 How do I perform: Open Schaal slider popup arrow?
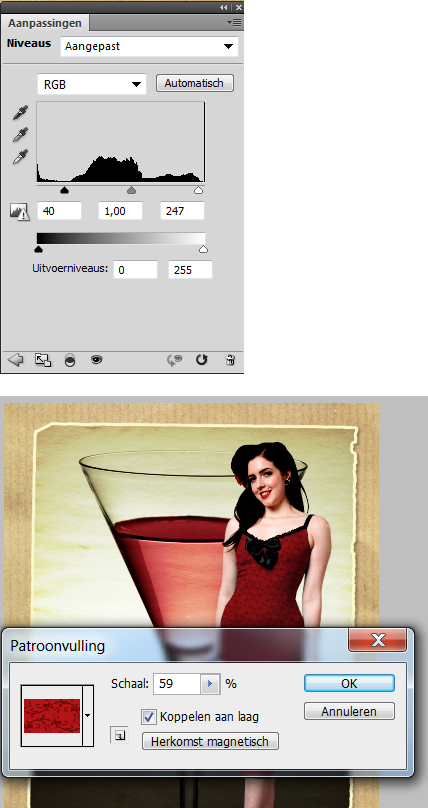pyautogui.click(x=210, y=684)
